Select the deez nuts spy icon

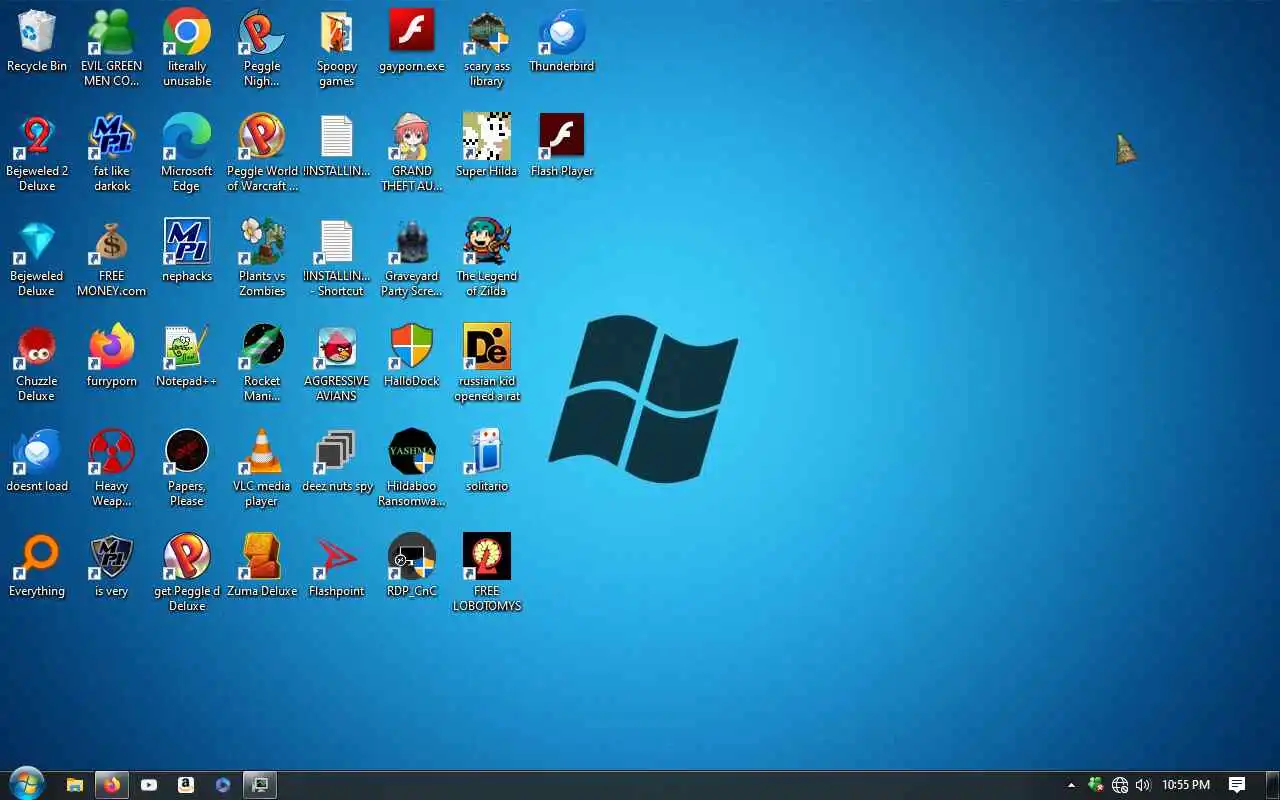(337, 461)
